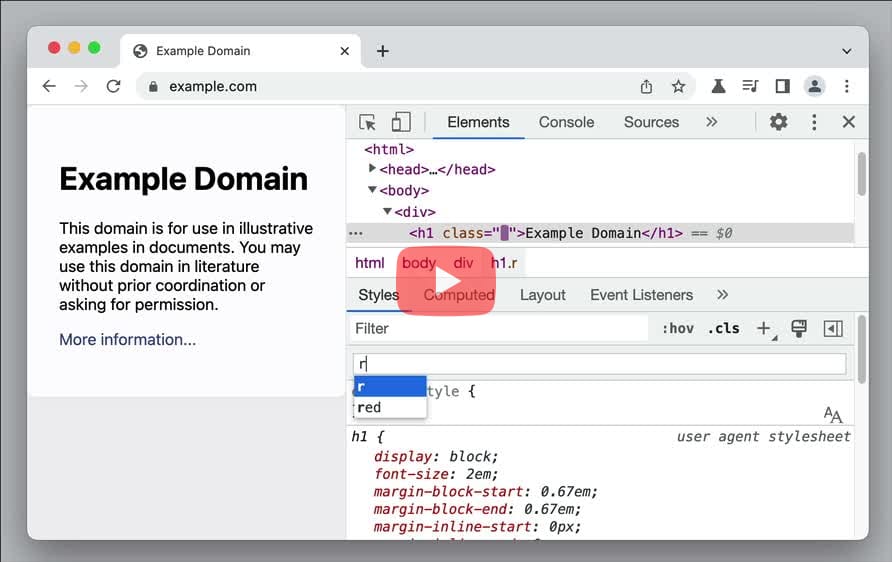
Task: Bookmark this page star icon
Action: (678, 86)
